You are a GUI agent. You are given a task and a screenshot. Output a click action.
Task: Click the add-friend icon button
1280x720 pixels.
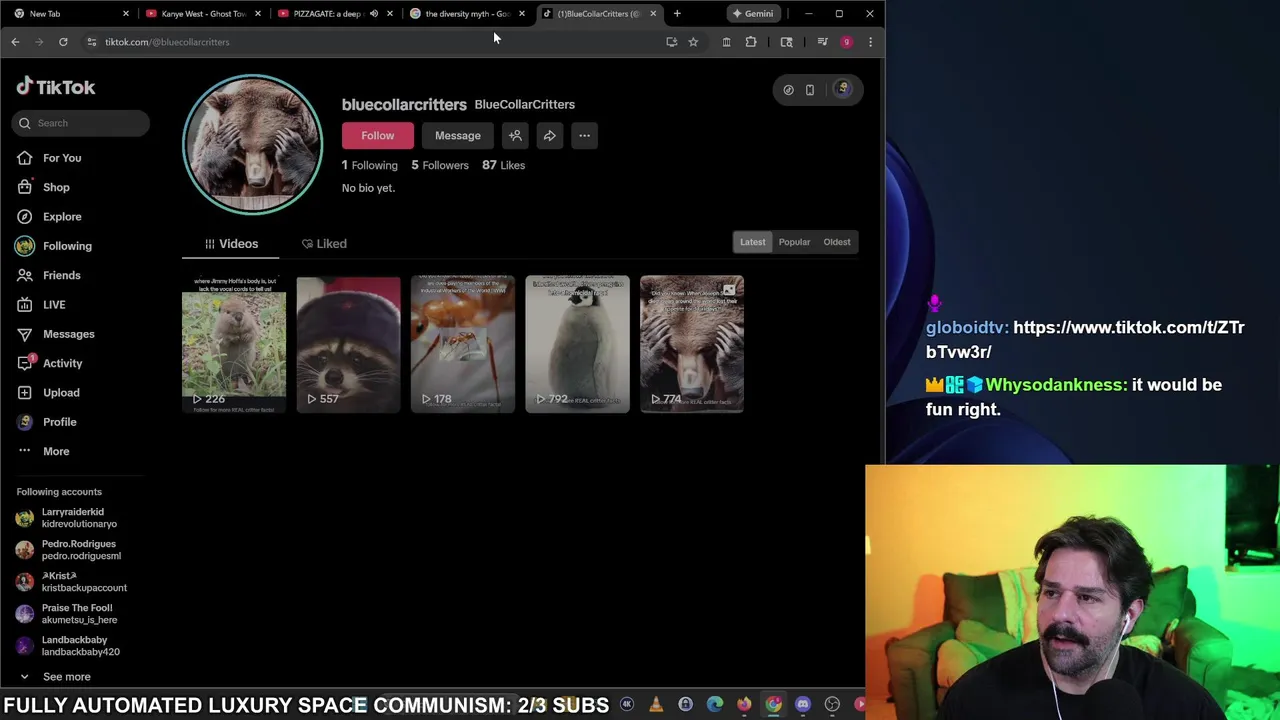(x=515, y=135)
